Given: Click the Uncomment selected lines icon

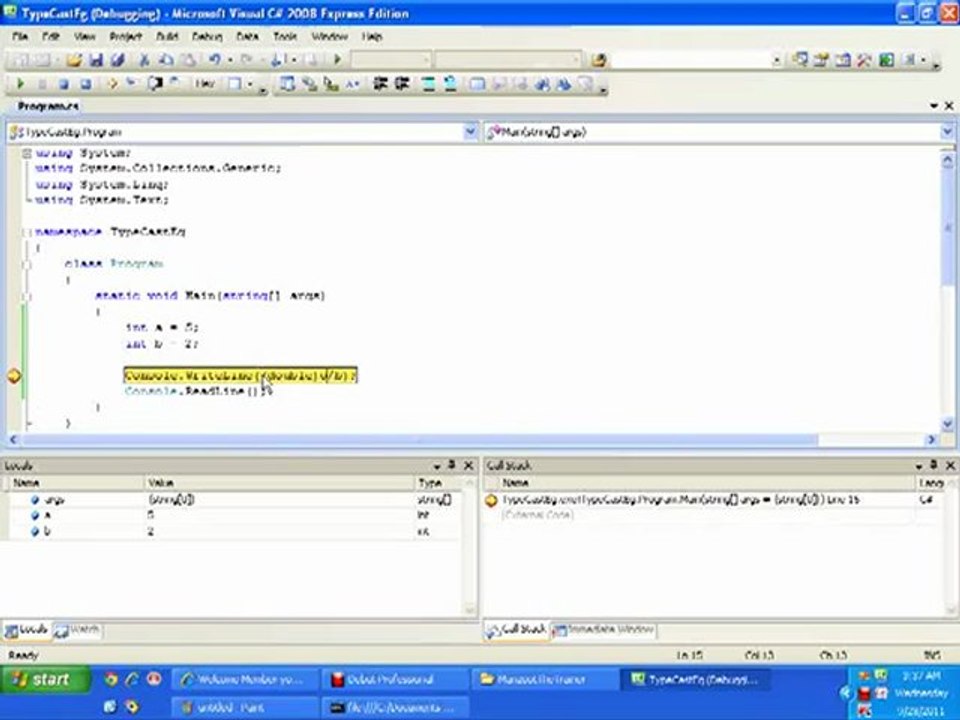Looking at the screenshot, I should pos(450,84).
